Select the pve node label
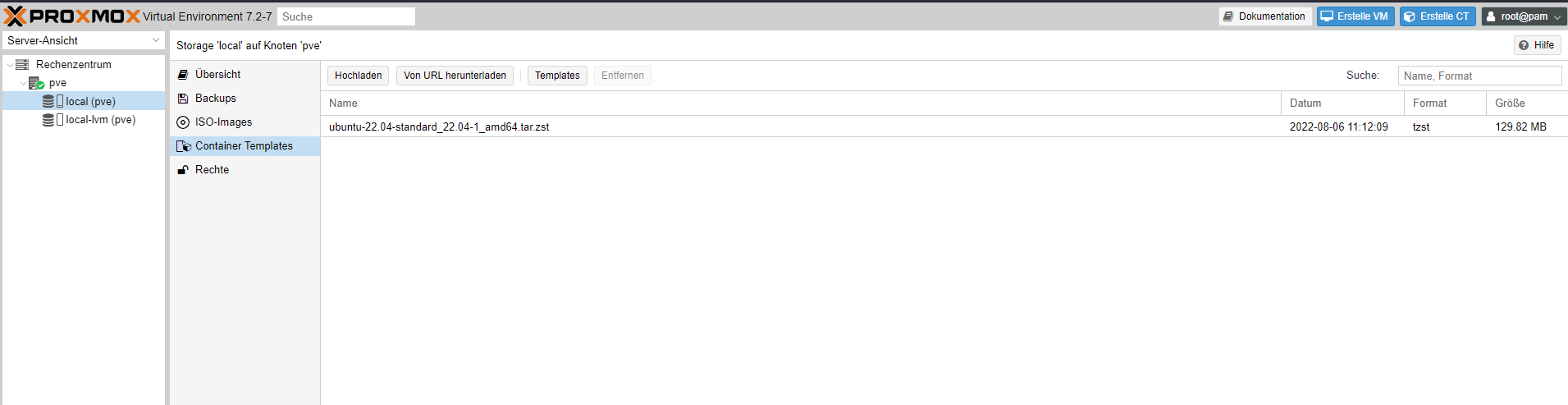 [57, 83]
